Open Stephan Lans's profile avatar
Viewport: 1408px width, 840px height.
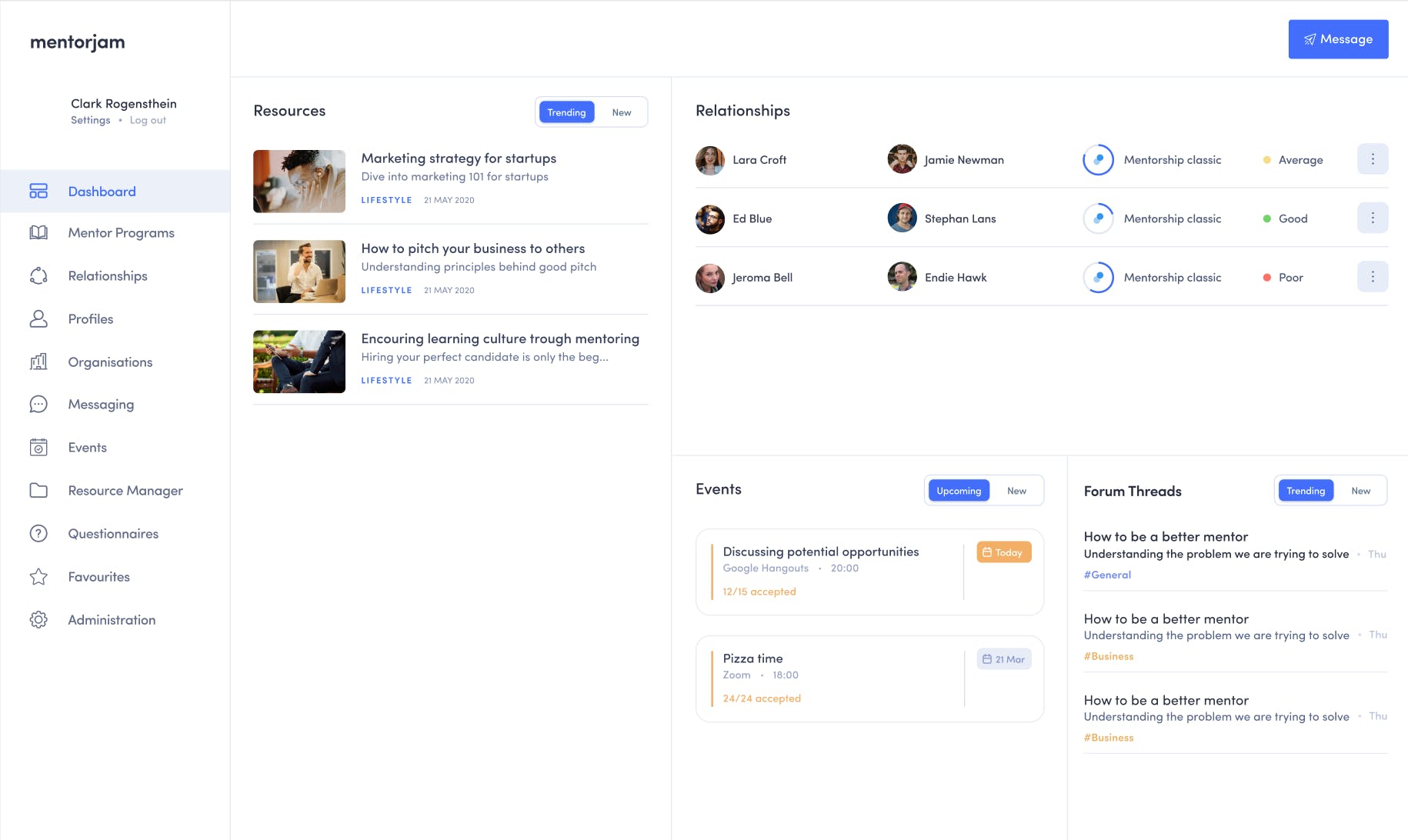pyautogui.click(x=902, y=218)
